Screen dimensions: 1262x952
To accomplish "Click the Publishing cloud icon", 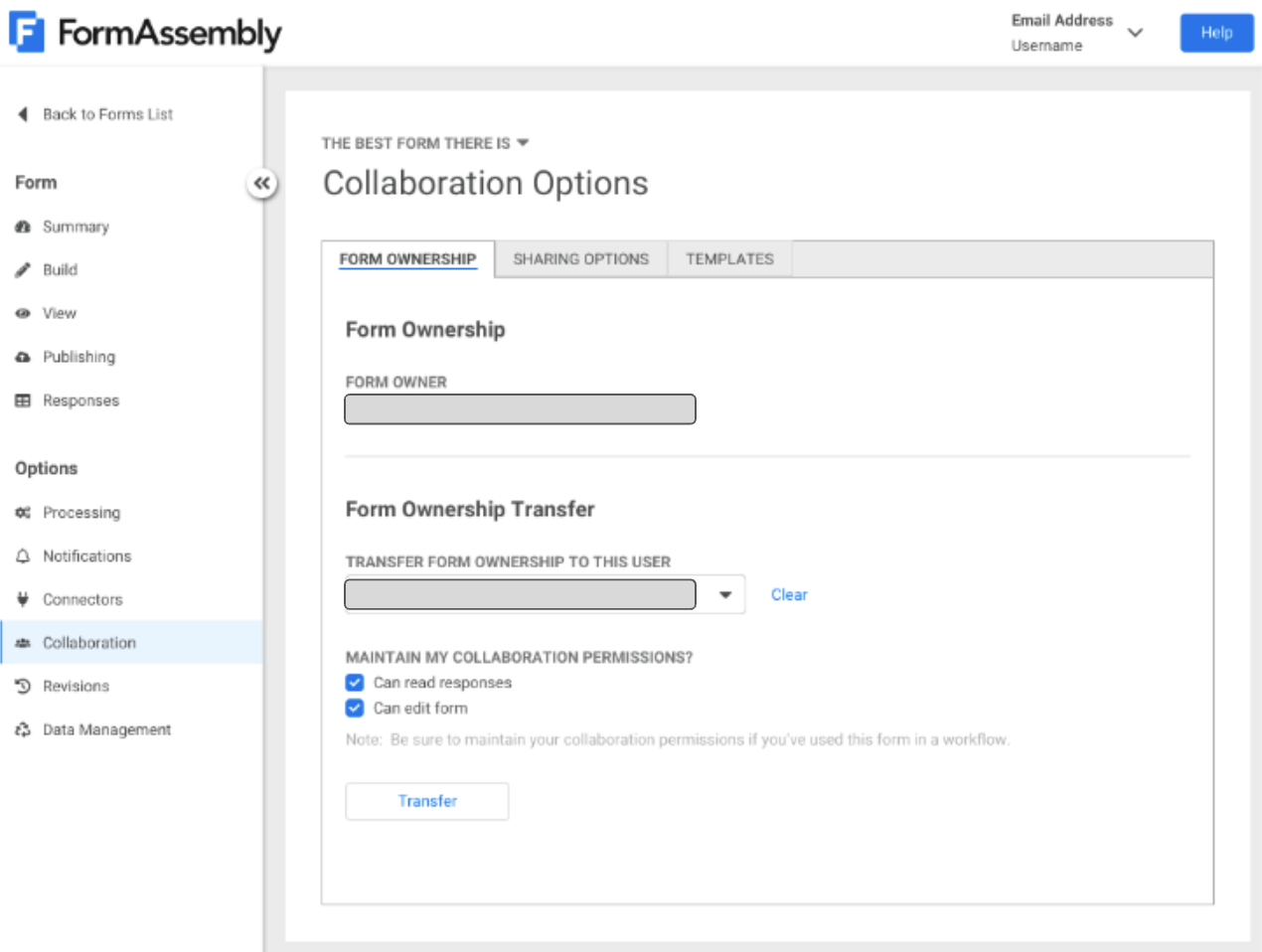I will pyautogui.click(x=23, y=357).
